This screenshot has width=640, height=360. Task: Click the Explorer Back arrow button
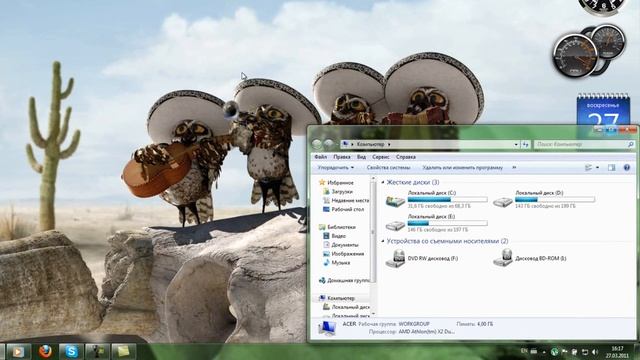(x=317, y=144)
